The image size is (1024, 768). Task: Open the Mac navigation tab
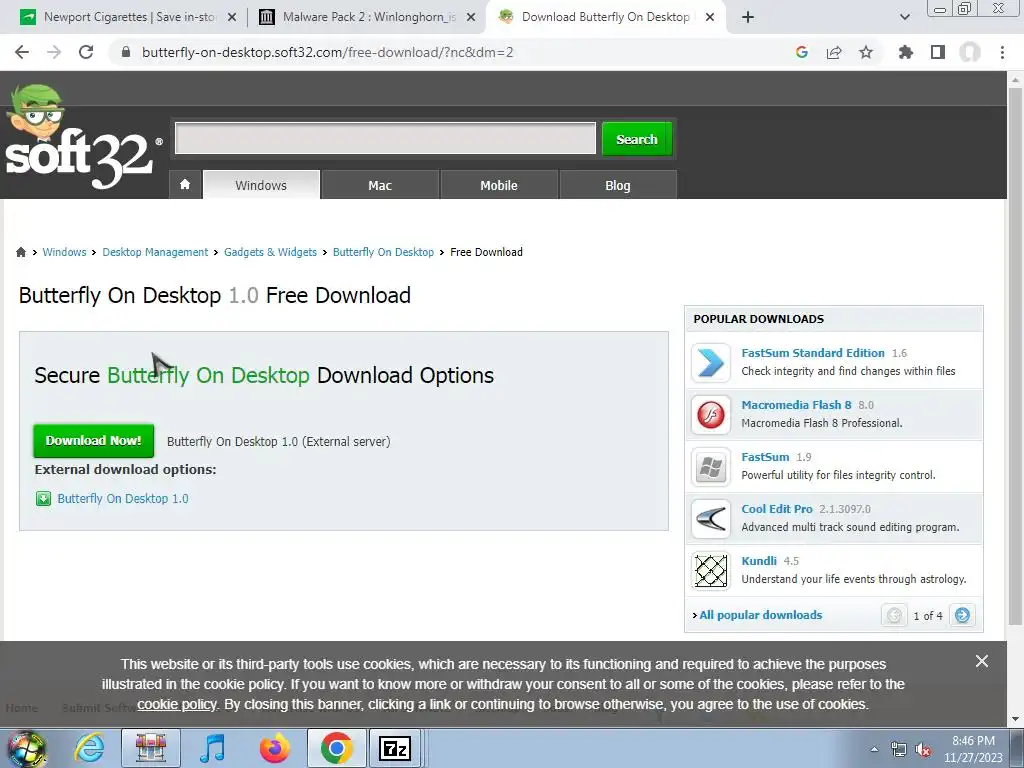tap(380, 185)
